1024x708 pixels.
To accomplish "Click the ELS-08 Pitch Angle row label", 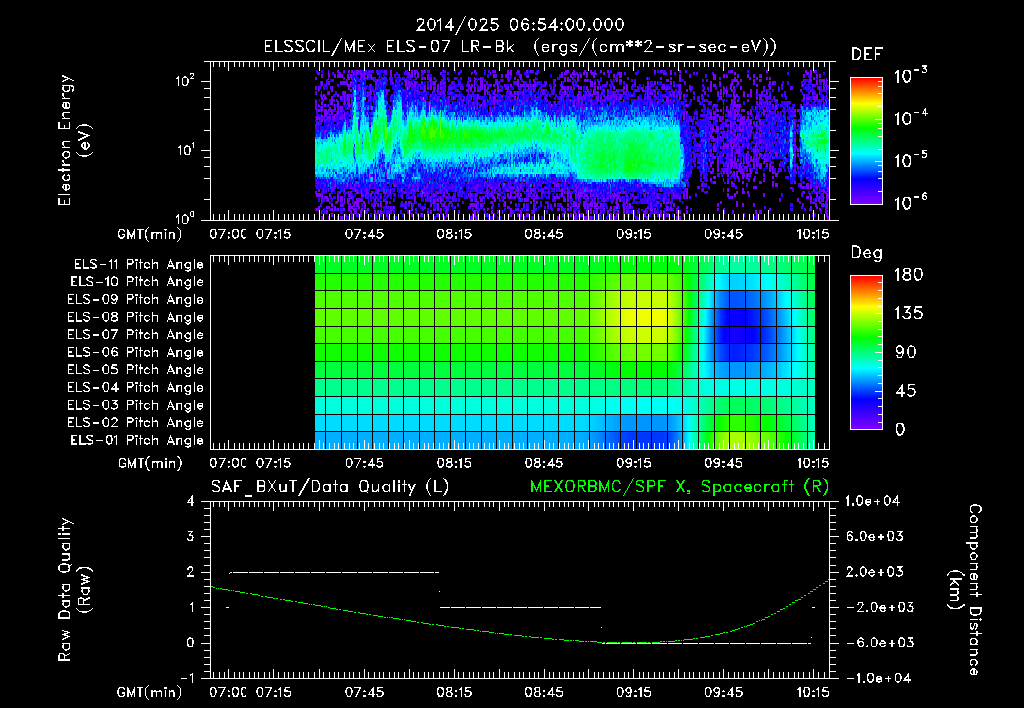I will 135,317.
